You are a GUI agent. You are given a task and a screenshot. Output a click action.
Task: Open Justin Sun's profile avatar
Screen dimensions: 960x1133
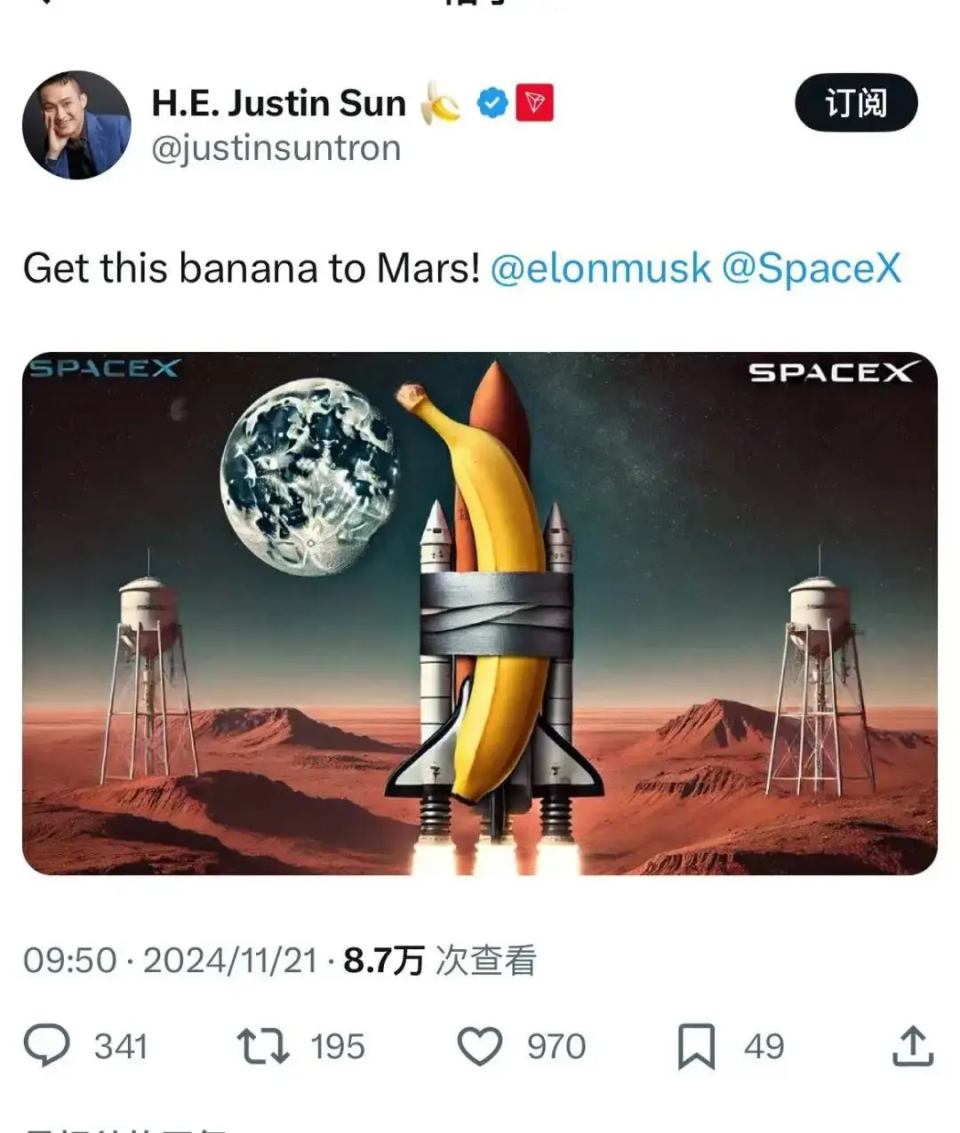(76, 125)
